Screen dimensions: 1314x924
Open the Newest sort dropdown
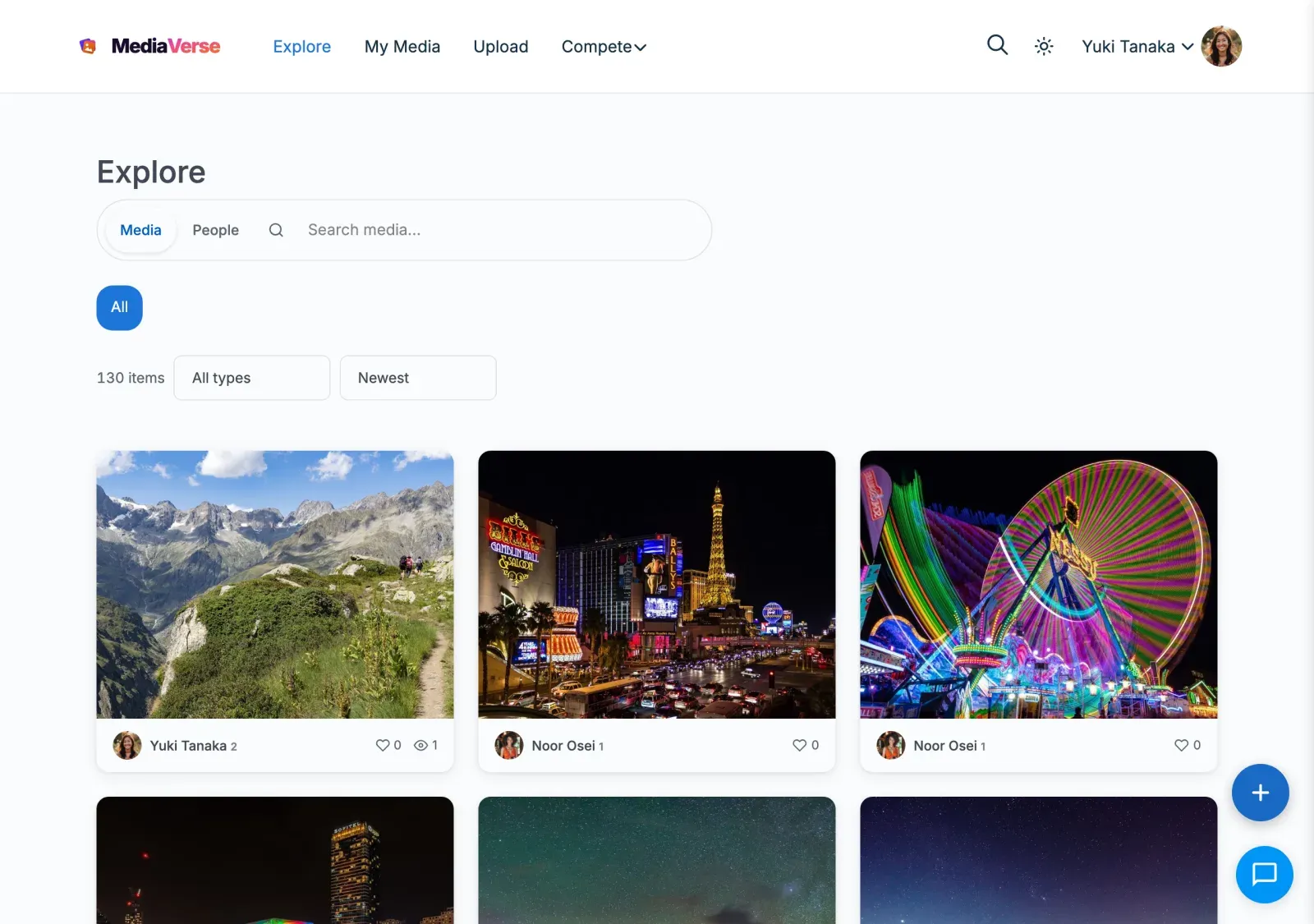(418, 378)
